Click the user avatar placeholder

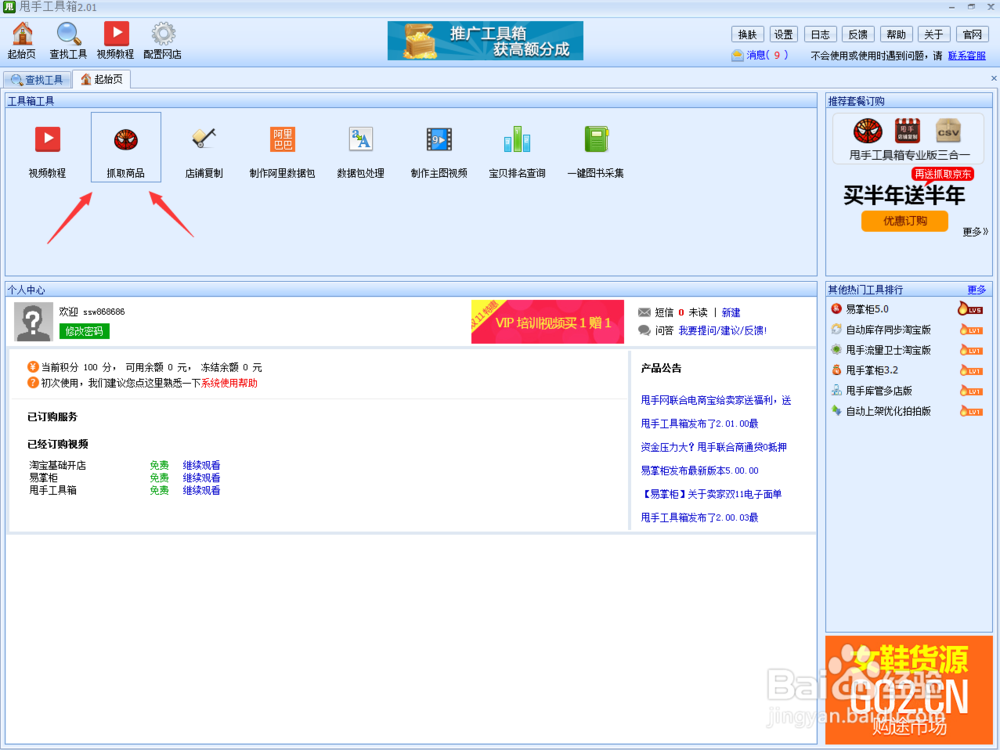tap(33, 322)
